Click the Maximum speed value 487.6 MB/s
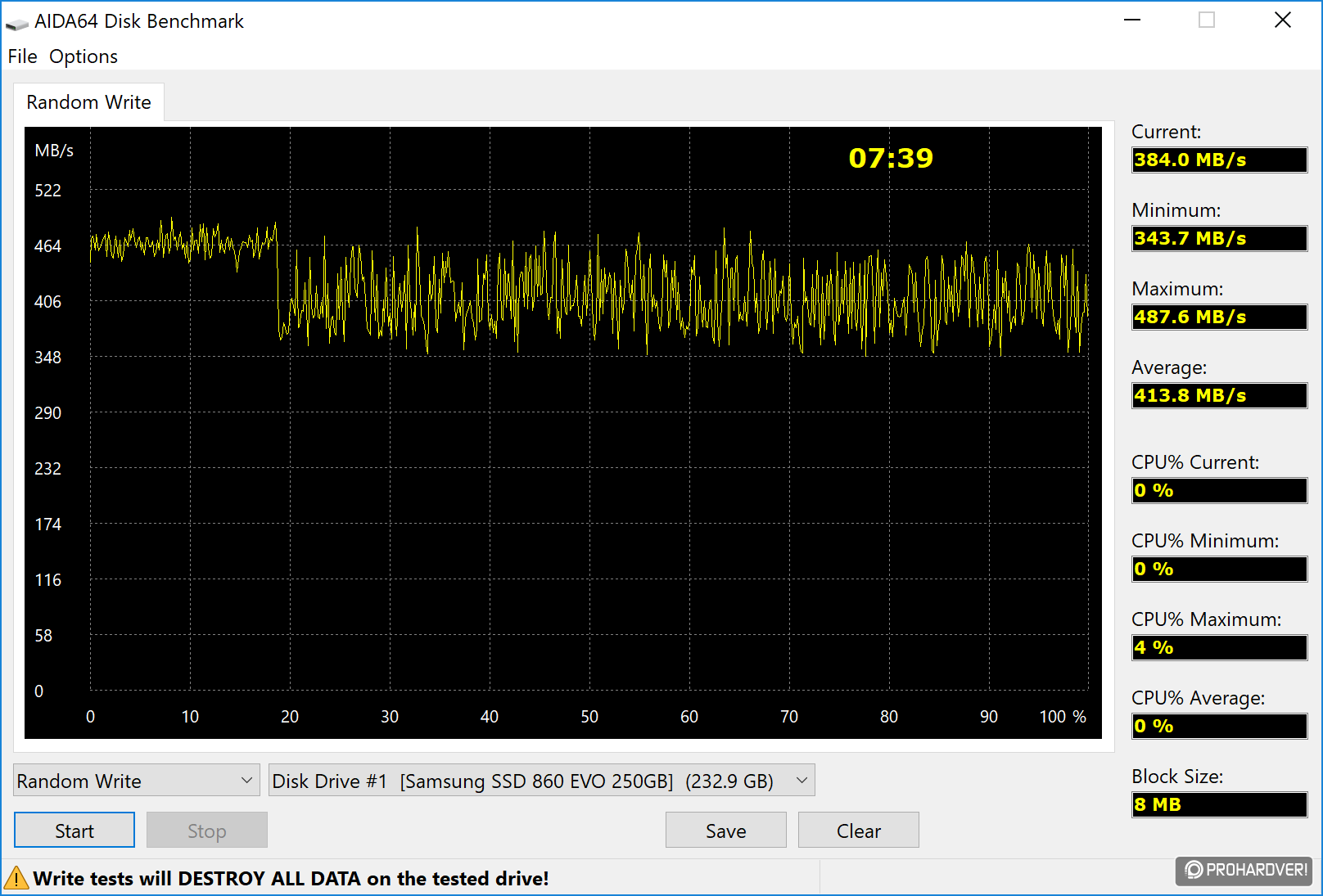The height and width of the screenshot is (896, 1323). tap(1220, 317)
